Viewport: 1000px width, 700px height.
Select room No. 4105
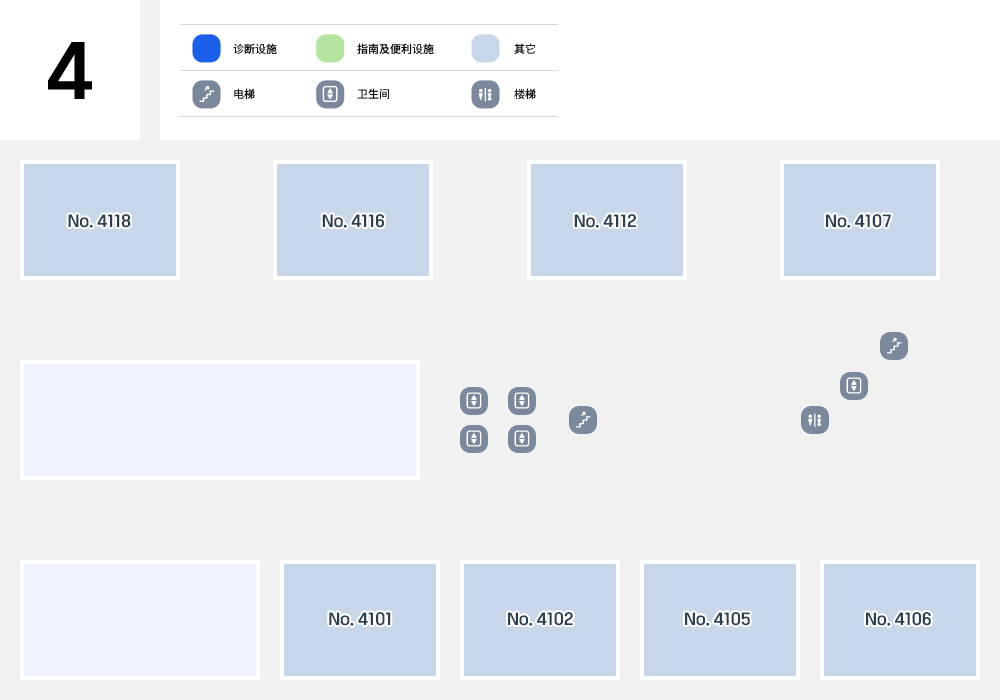[x=720, y=620]
